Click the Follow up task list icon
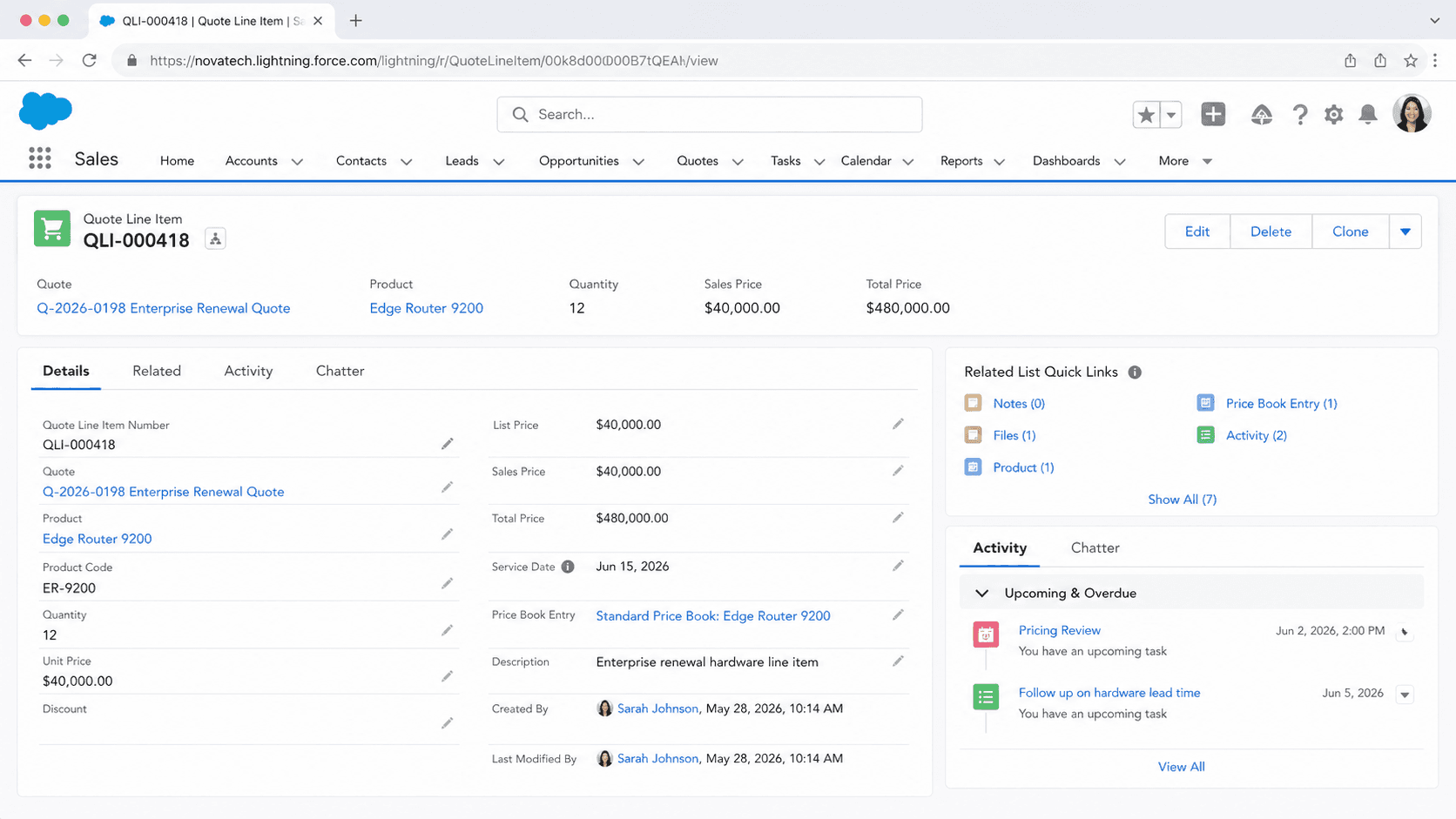The width and height of the screenshot is (1456, 819). click(986, 696)
